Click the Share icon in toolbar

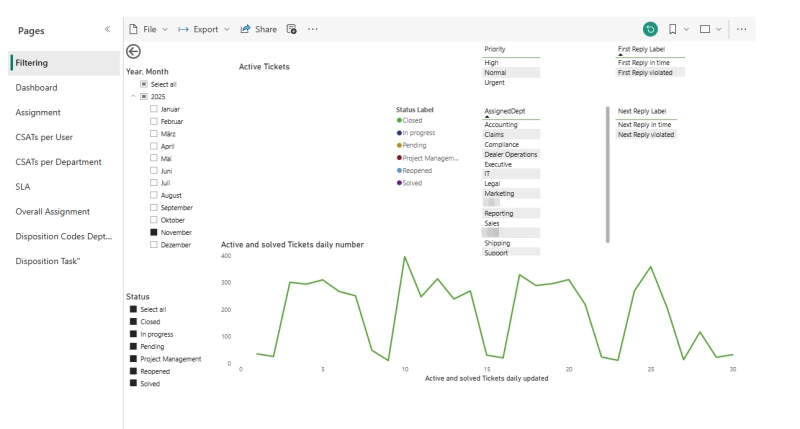tap(245, 29)
